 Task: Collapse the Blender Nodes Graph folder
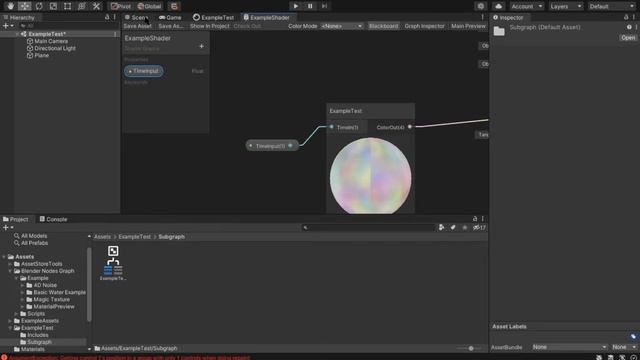(x=10, y=271)
